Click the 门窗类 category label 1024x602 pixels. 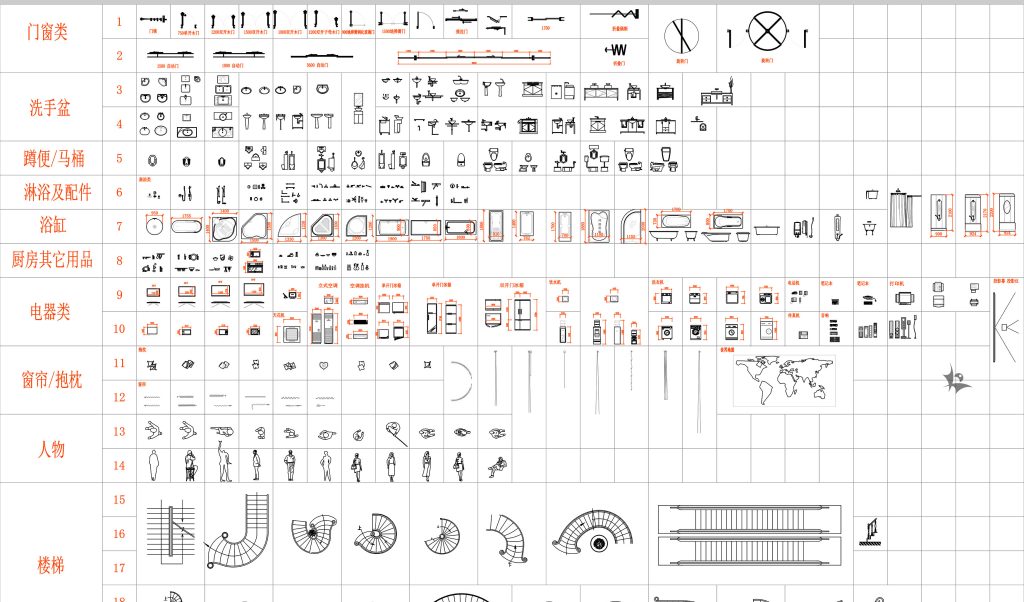point(48,32)
